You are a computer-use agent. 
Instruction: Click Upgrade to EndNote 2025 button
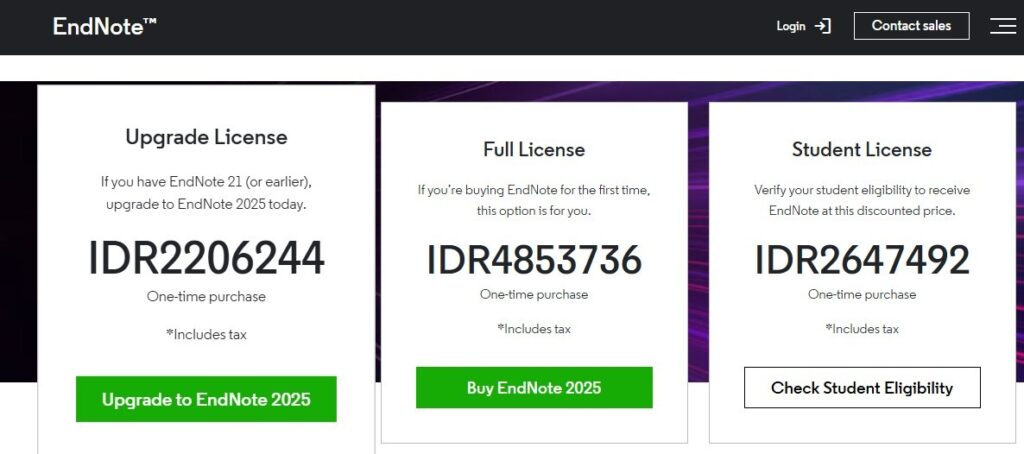click(206, 399)
